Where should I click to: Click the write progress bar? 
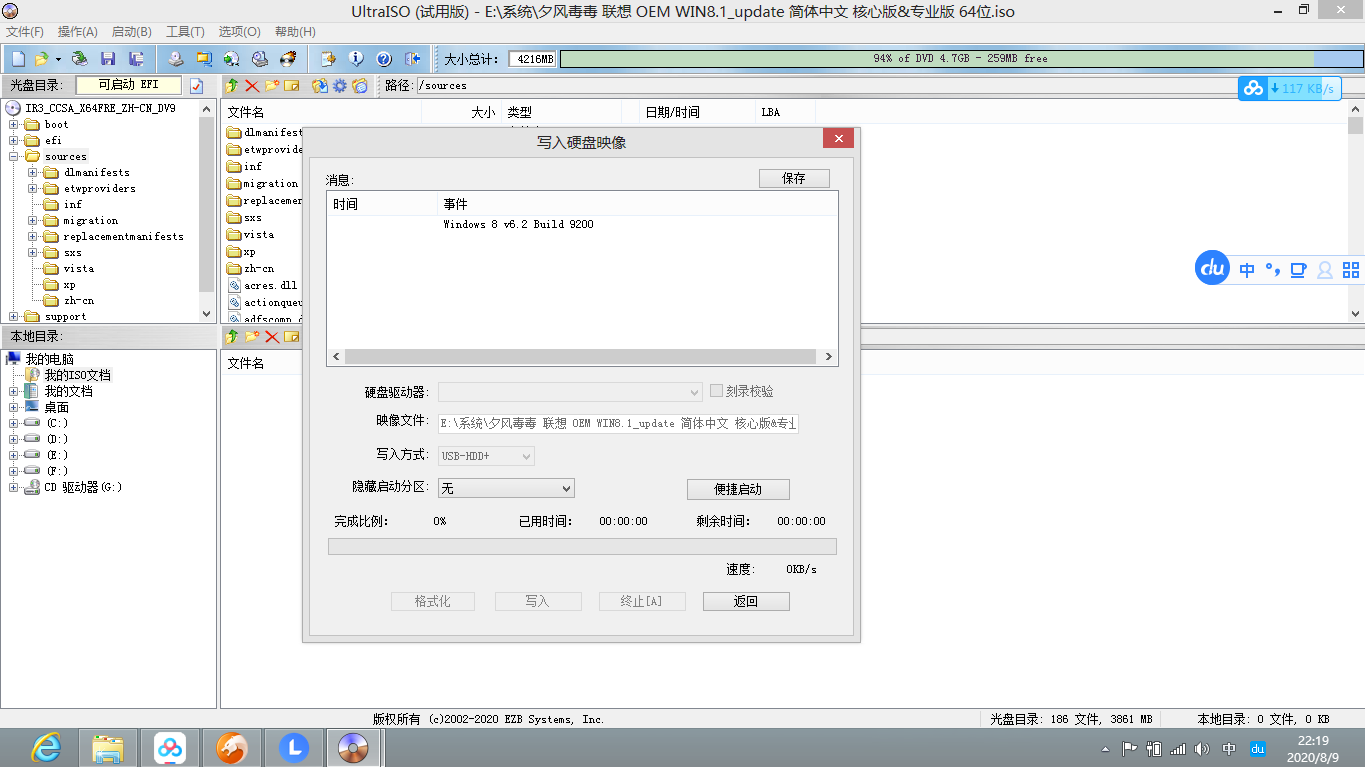(x=582, y=546)
